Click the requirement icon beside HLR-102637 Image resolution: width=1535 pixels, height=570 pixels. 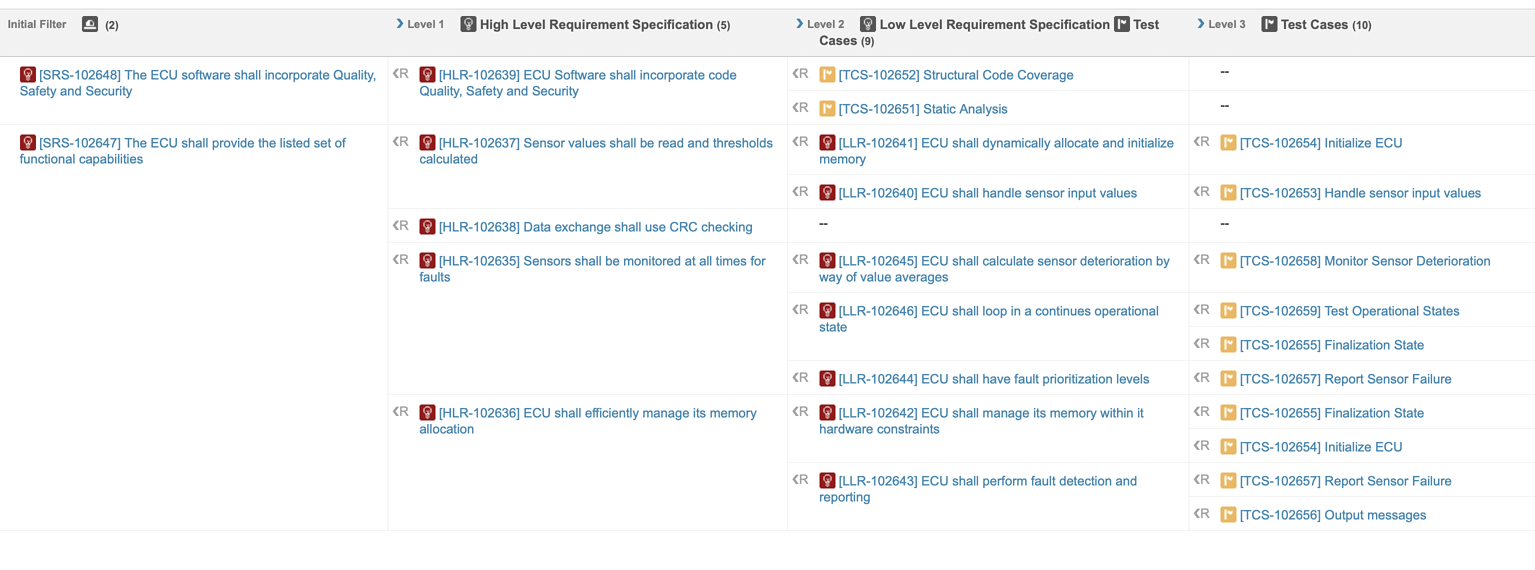point(427,143)
